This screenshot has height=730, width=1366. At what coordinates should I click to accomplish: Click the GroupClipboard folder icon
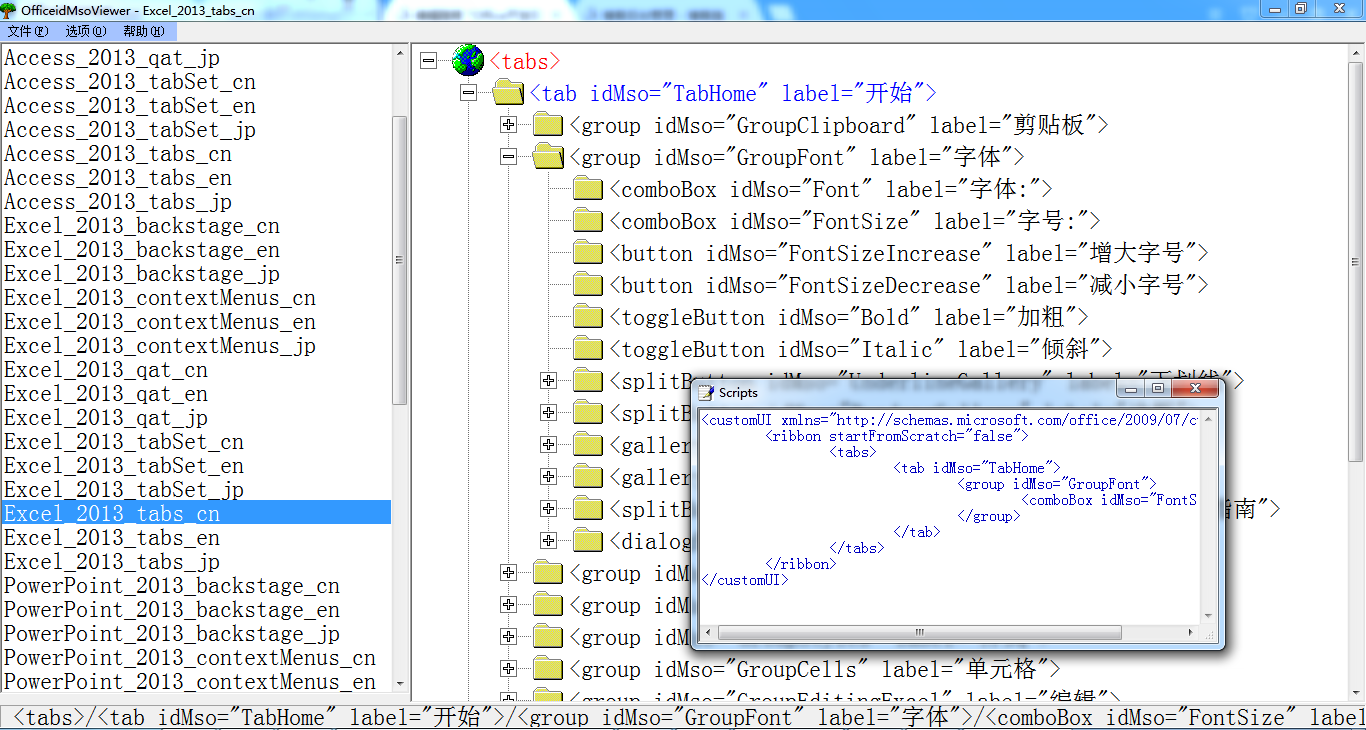(x=548, y=124)
